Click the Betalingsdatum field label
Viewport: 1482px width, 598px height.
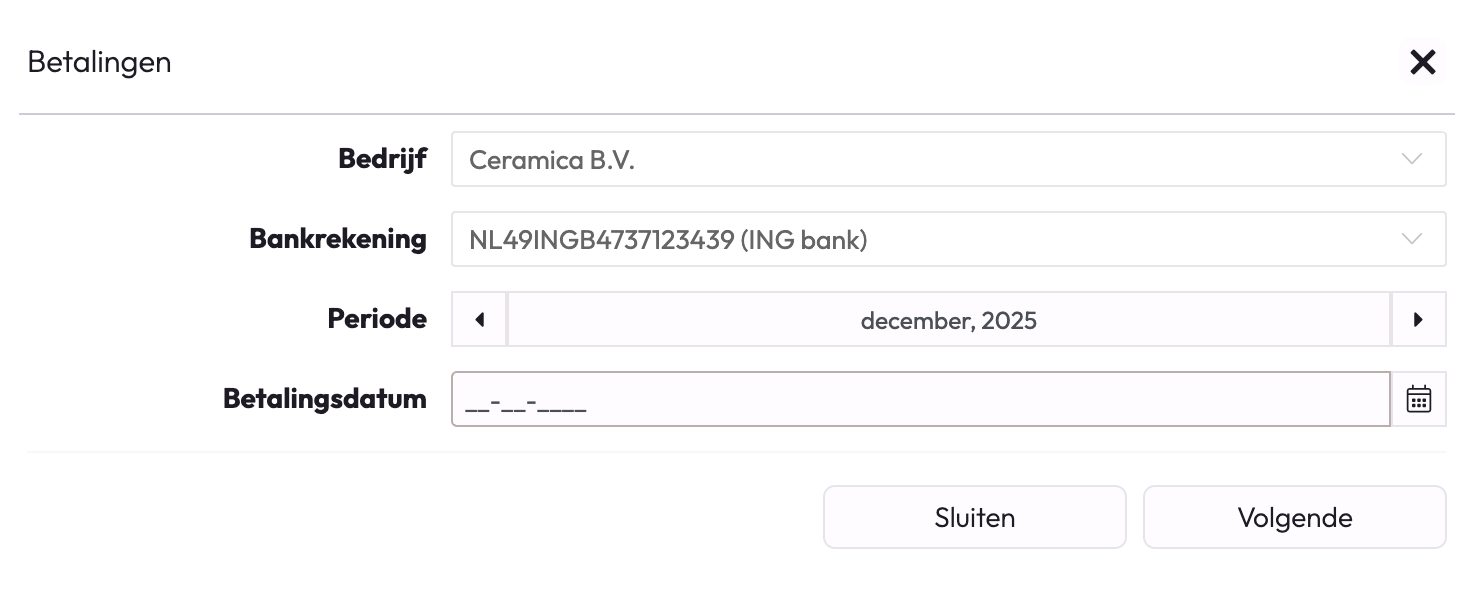coord(325,399)
